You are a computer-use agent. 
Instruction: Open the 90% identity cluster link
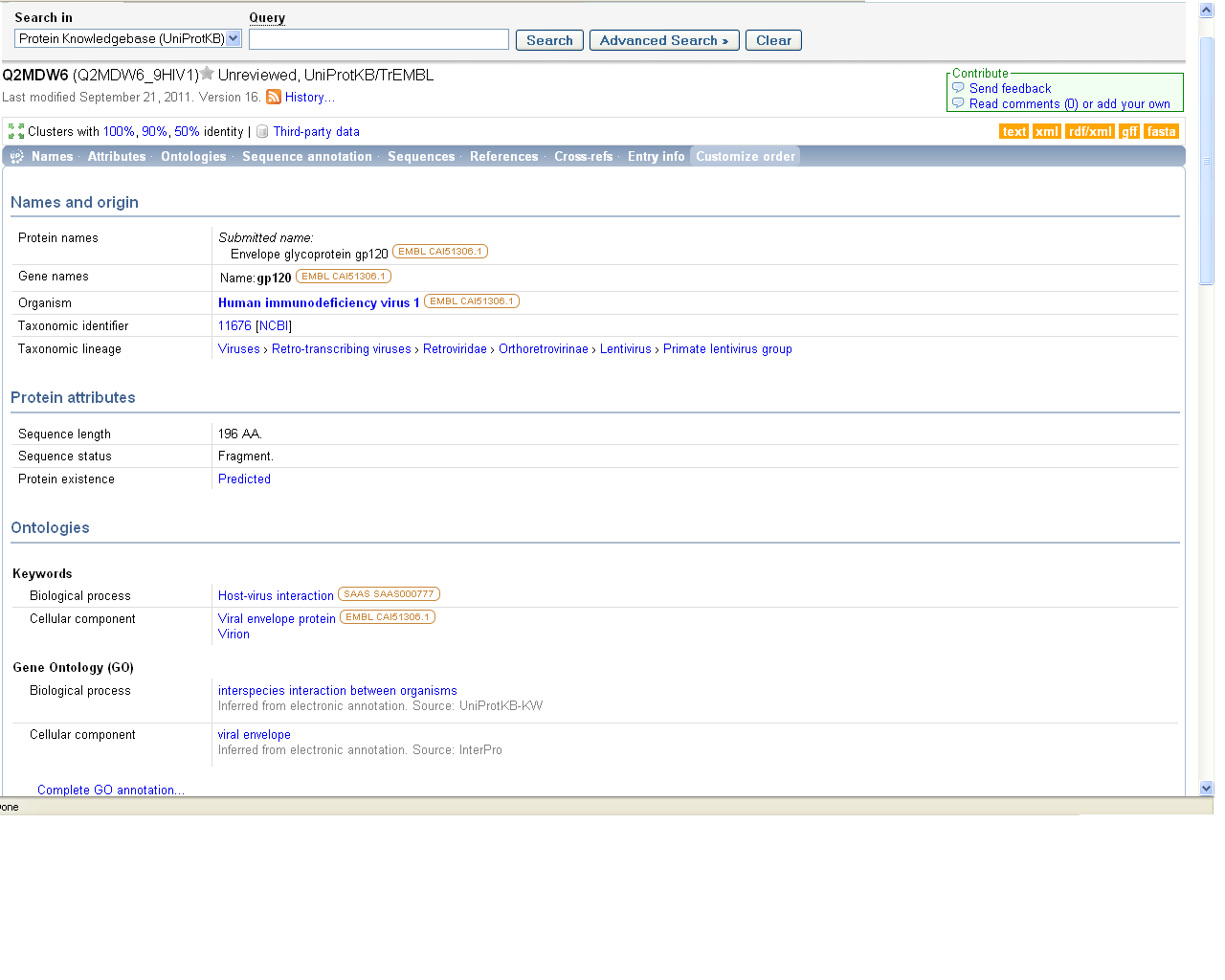click(x=154, y=132)
